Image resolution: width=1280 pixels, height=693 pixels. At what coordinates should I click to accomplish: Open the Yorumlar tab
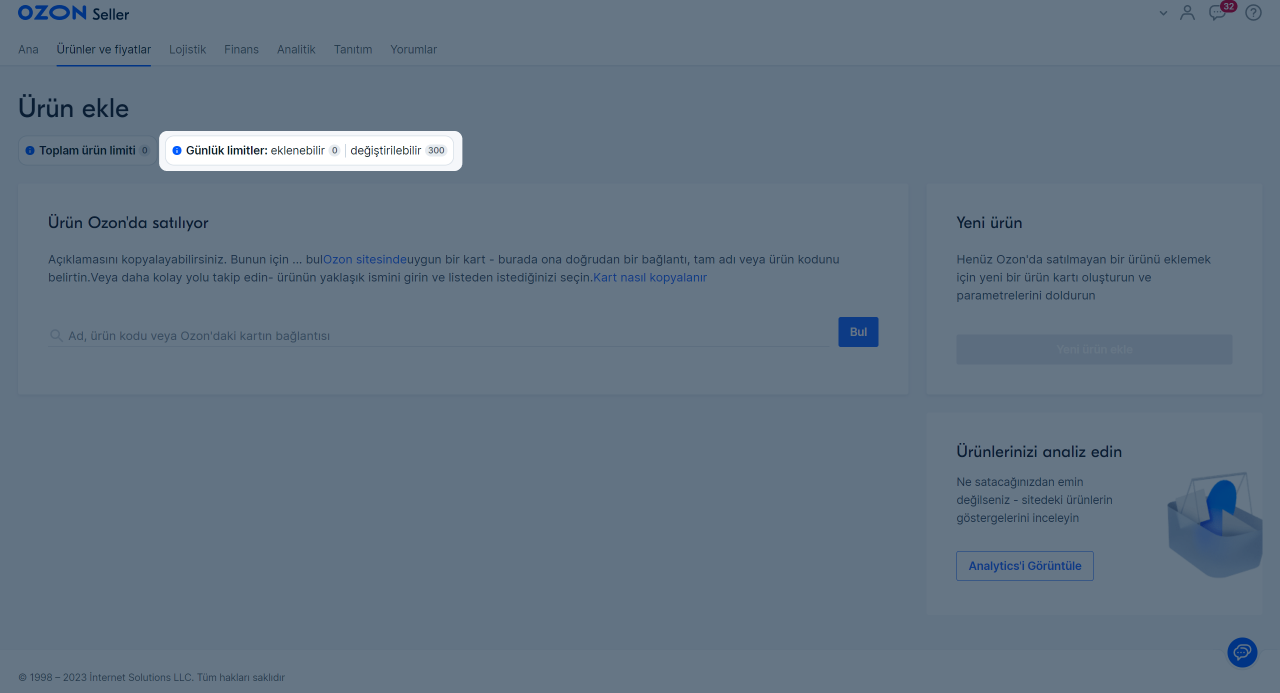(x=413, y=49)
